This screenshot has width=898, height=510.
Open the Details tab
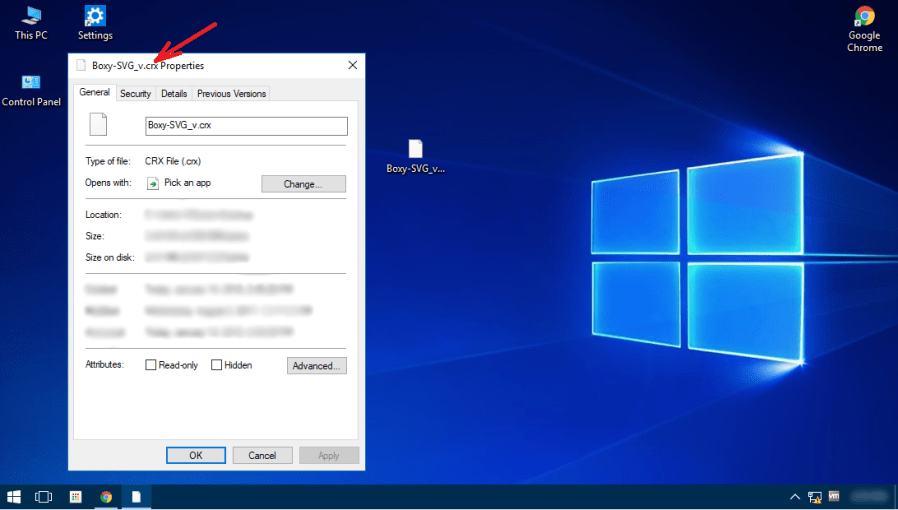coord(174,94)
